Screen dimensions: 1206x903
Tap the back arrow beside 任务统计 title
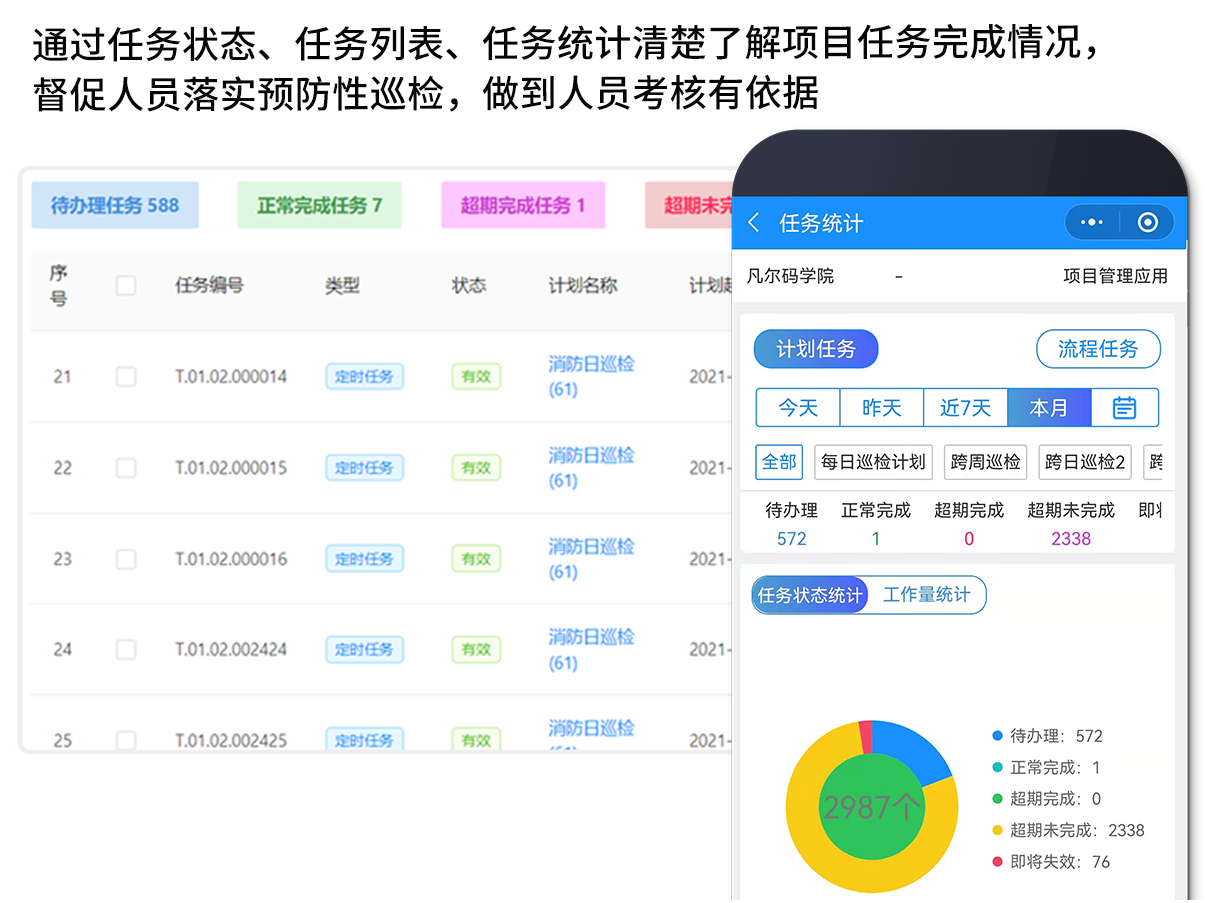(753, 222)
